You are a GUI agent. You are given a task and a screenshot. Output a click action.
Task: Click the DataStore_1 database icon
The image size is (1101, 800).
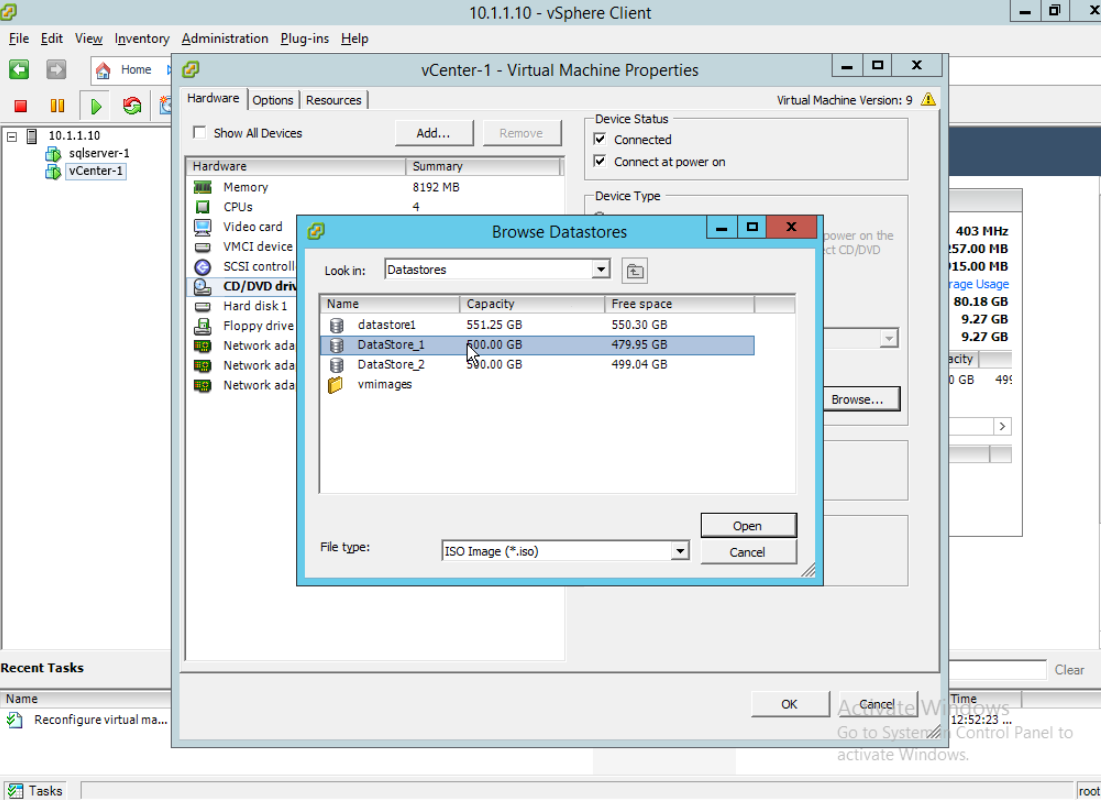(x=337, y=345)
